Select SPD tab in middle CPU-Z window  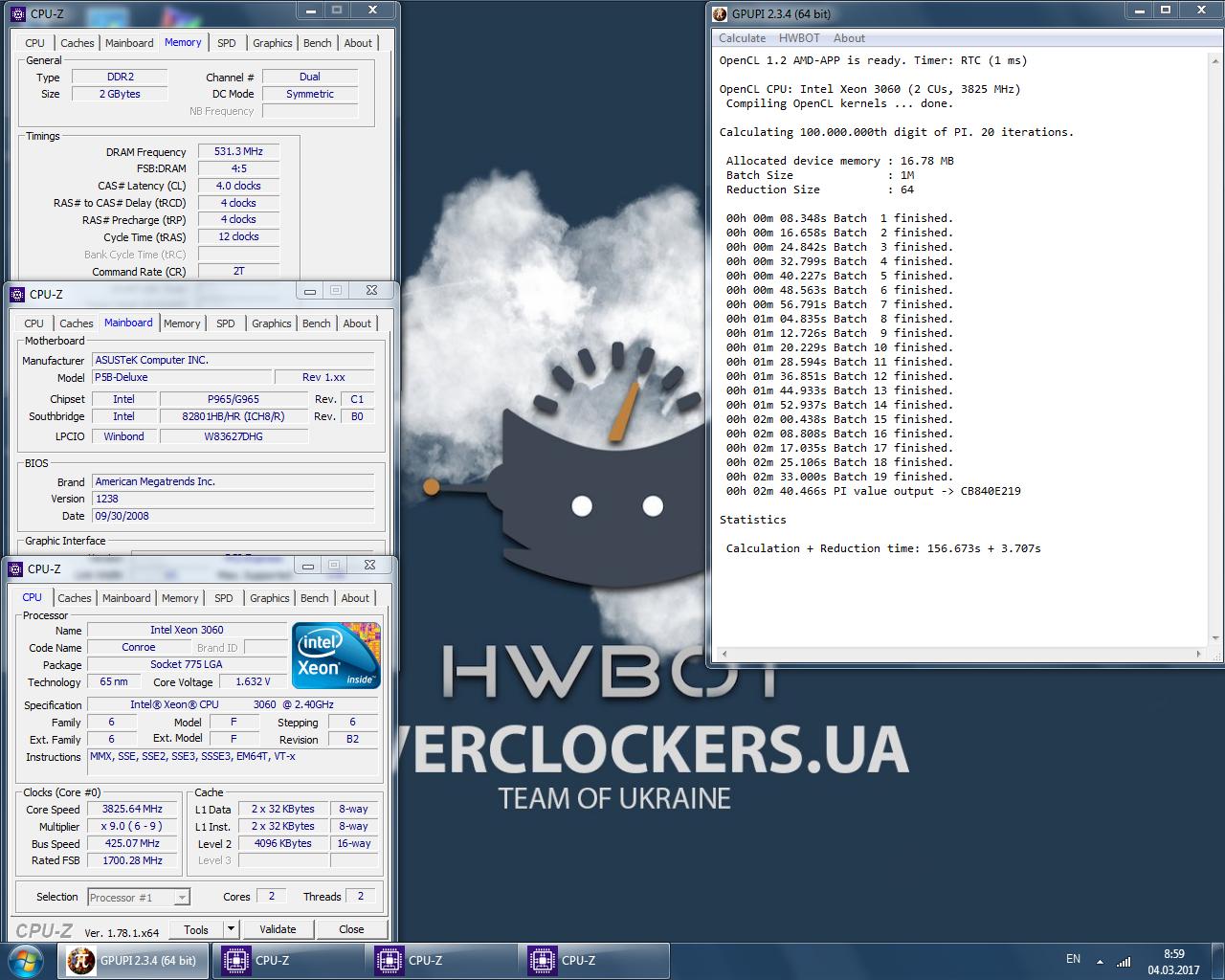click(x=225, y=323)
